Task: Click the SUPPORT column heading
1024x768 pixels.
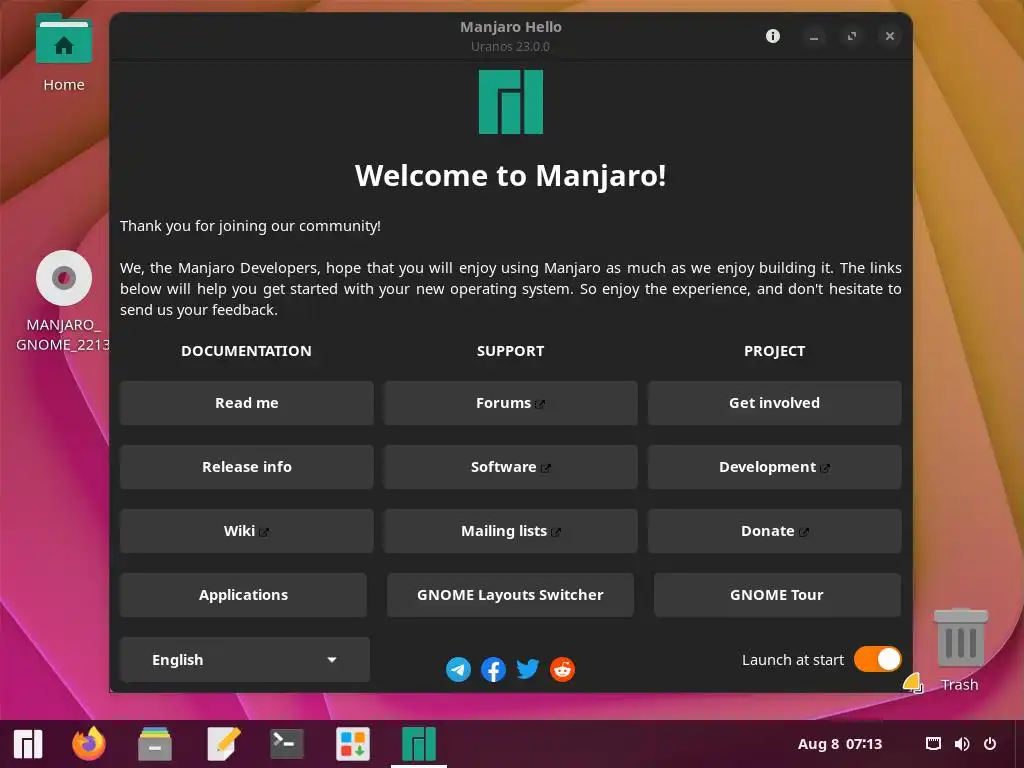Action: coord(511,351)
